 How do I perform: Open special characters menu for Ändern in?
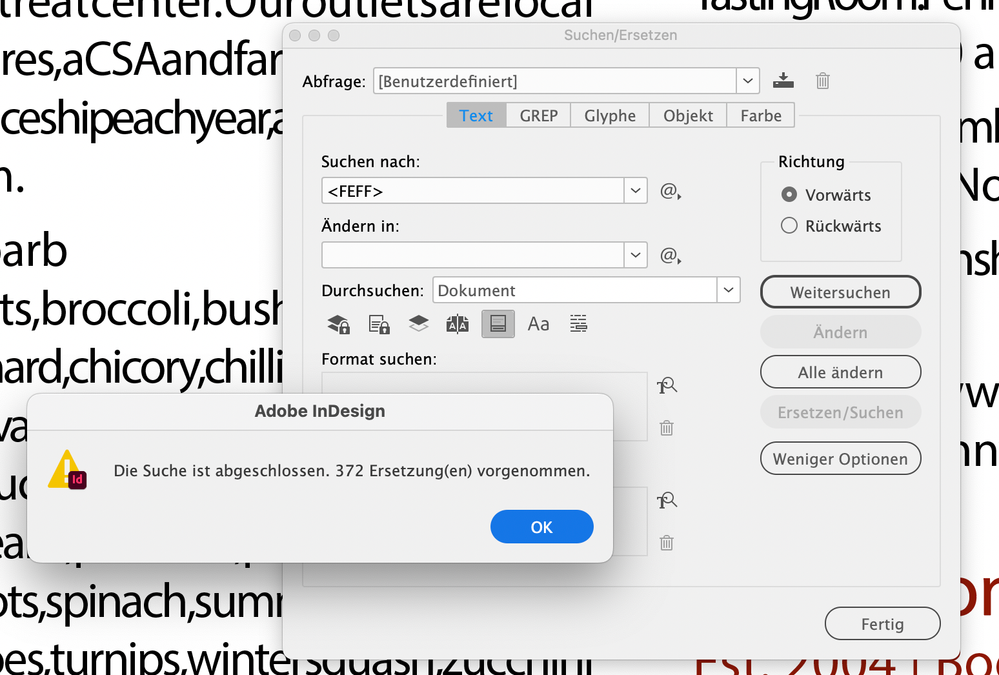pyautogui.click(x=670, y=256)
